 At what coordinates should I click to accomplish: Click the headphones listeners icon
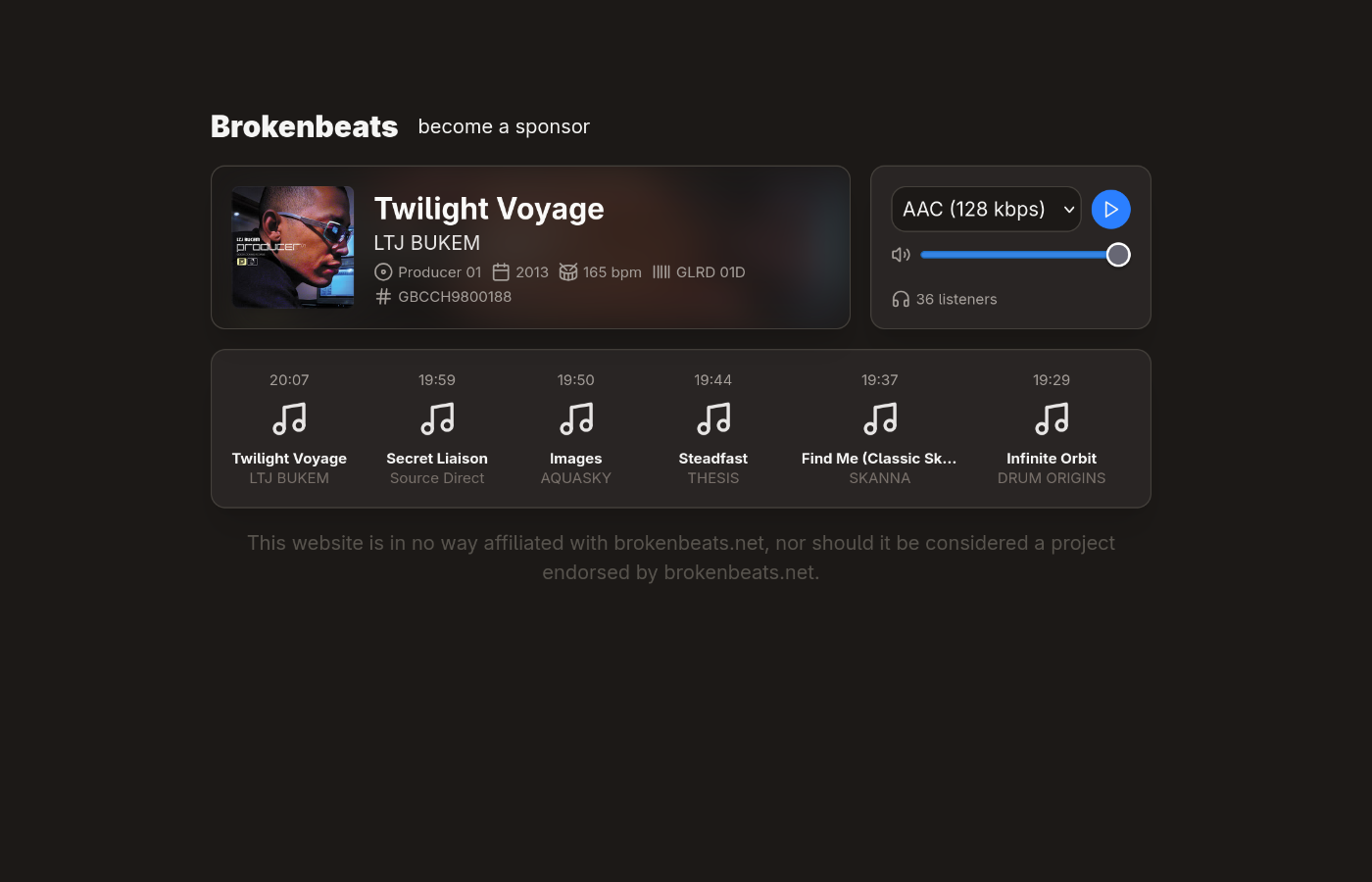(x=901, y=299)
